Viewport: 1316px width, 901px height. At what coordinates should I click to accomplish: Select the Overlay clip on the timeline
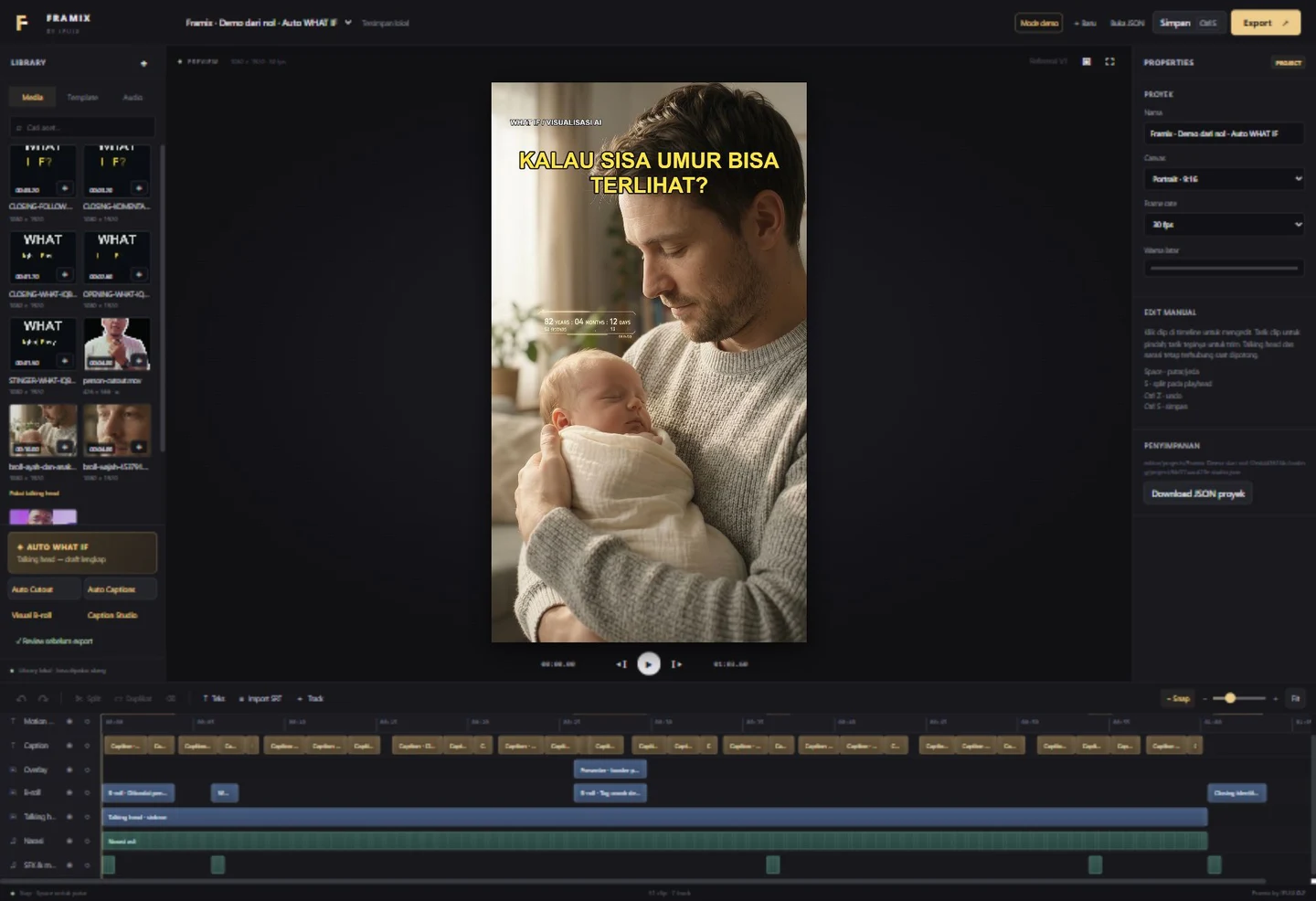tap(610, 769)
